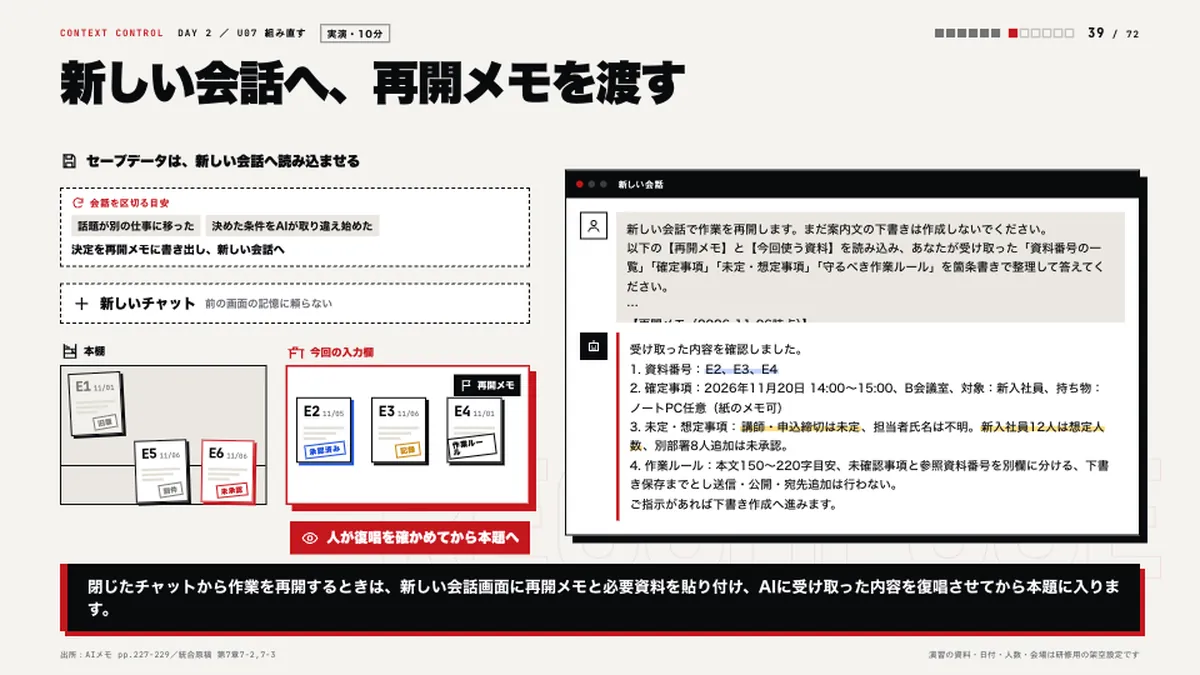
Task: Click the main title 新しい会話へ、再開メモを渡す
Action: click(372, 83)
